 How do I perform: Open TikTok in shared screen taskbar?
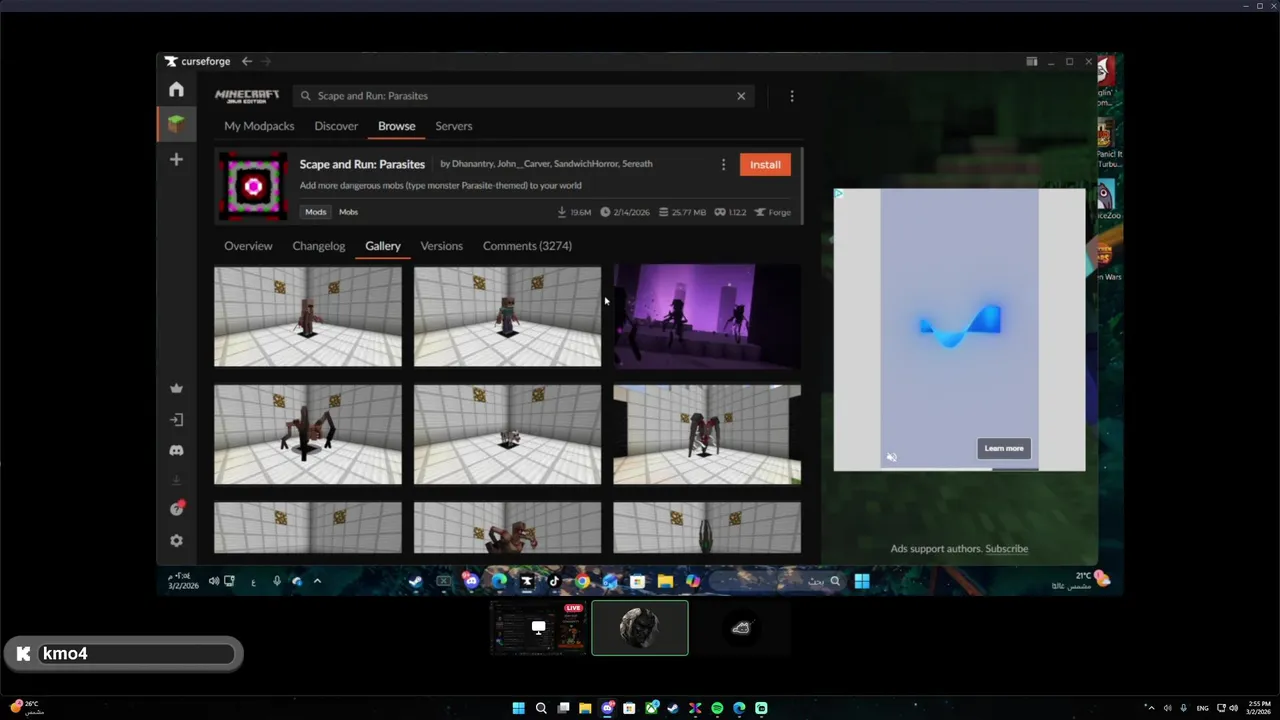coord(554,581)
